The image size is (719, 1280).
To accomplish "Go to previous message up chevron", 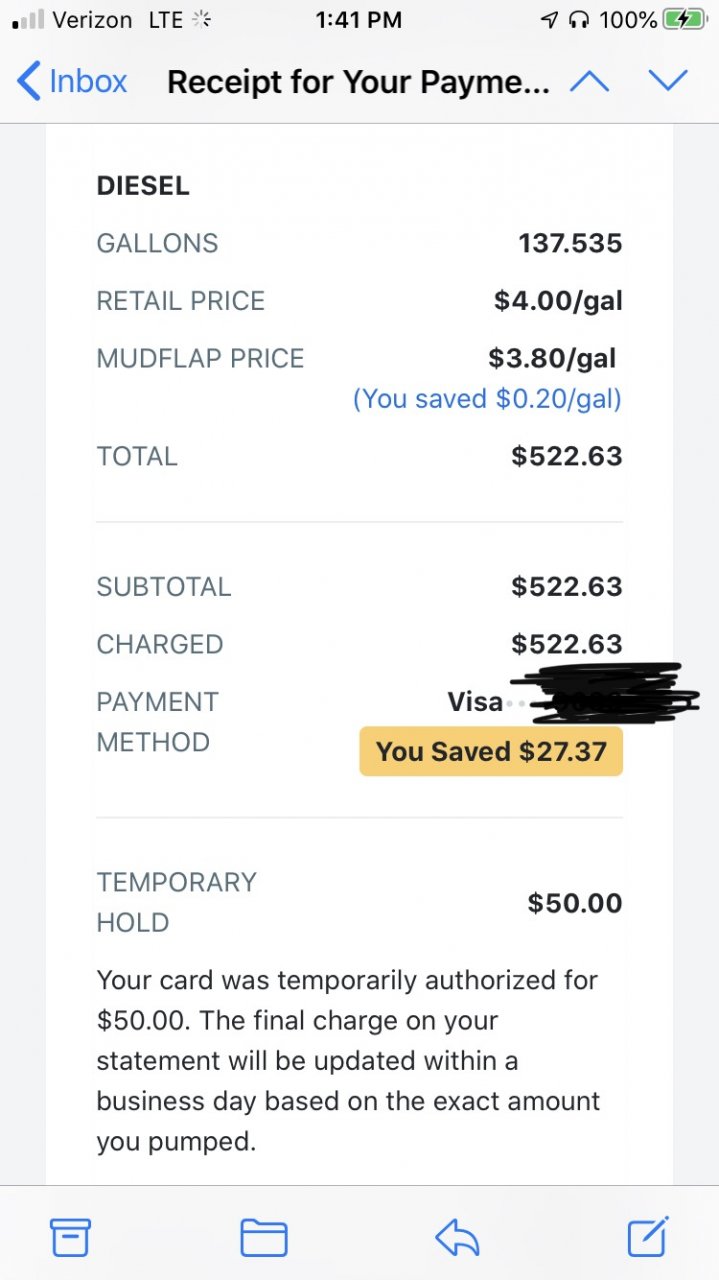I will 589,81.
